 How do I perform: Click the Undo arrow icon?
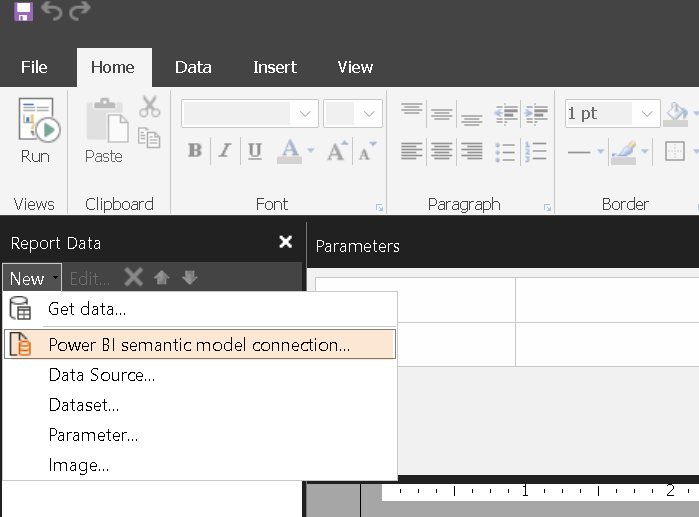(x=52, y=12)
